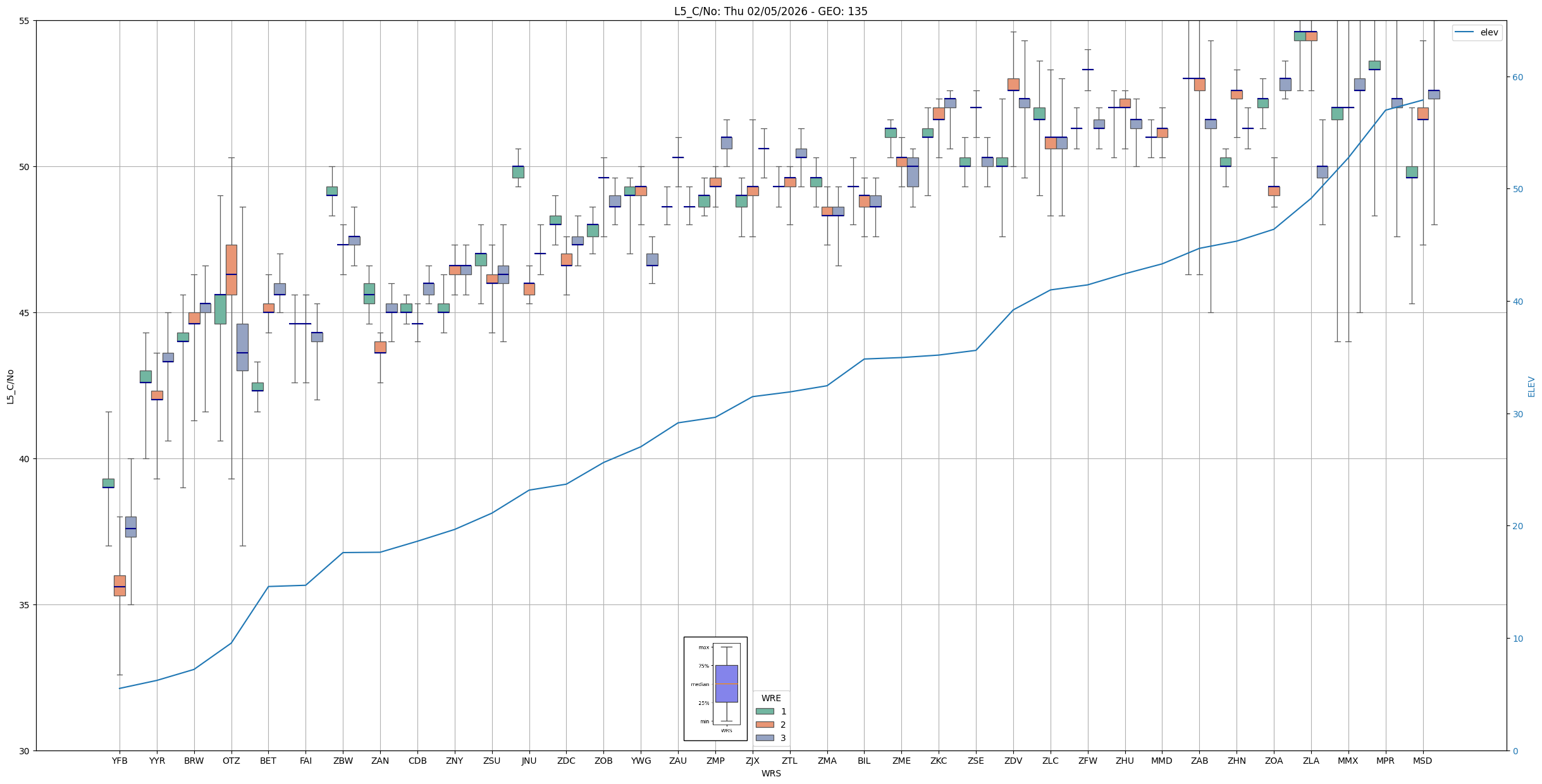Click the blue-gray WRE 3 legend swatch
The width and height of the screenshot is (1542, 784).
coord(765,738)
